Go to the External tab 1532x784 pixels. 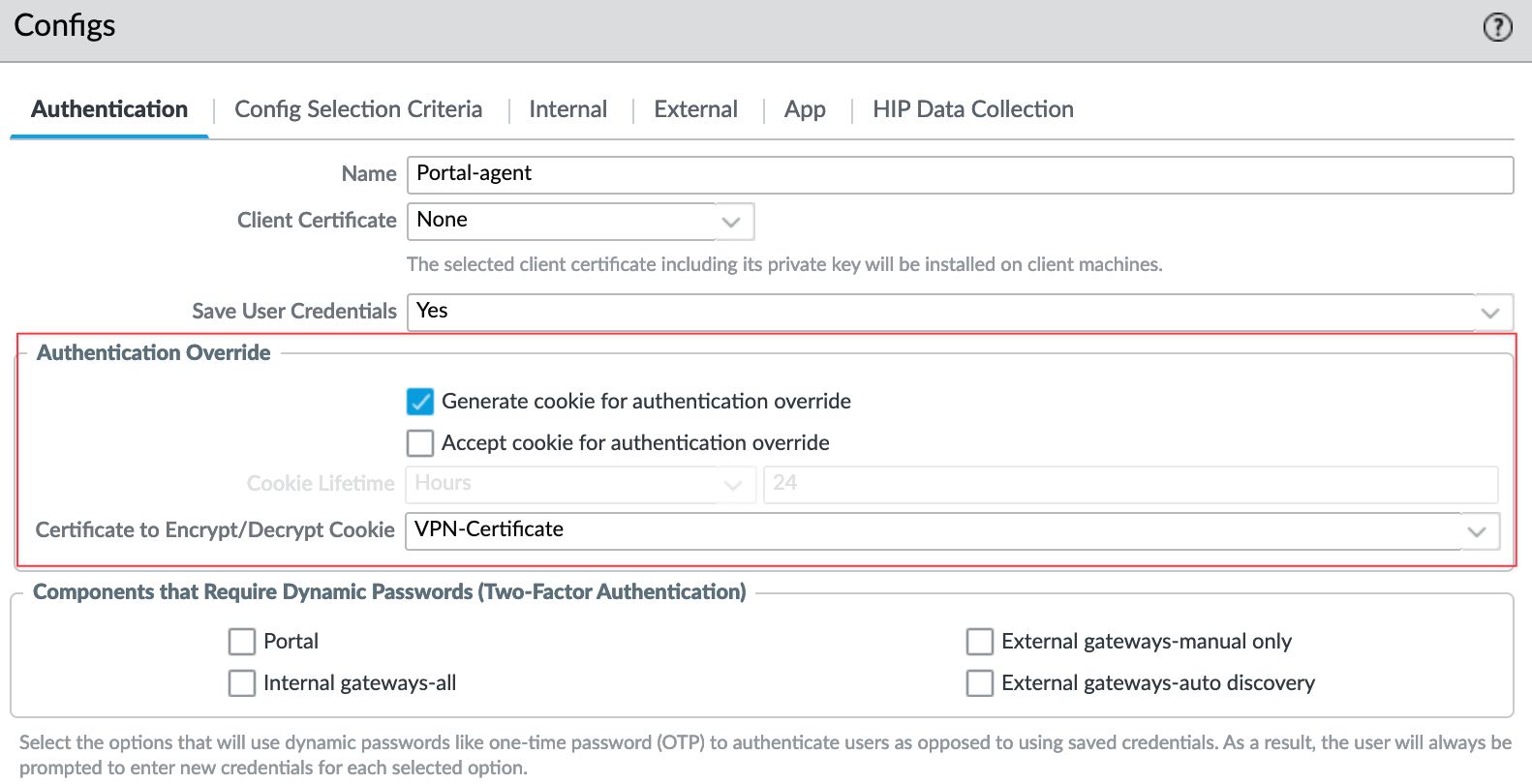(695, 109)
